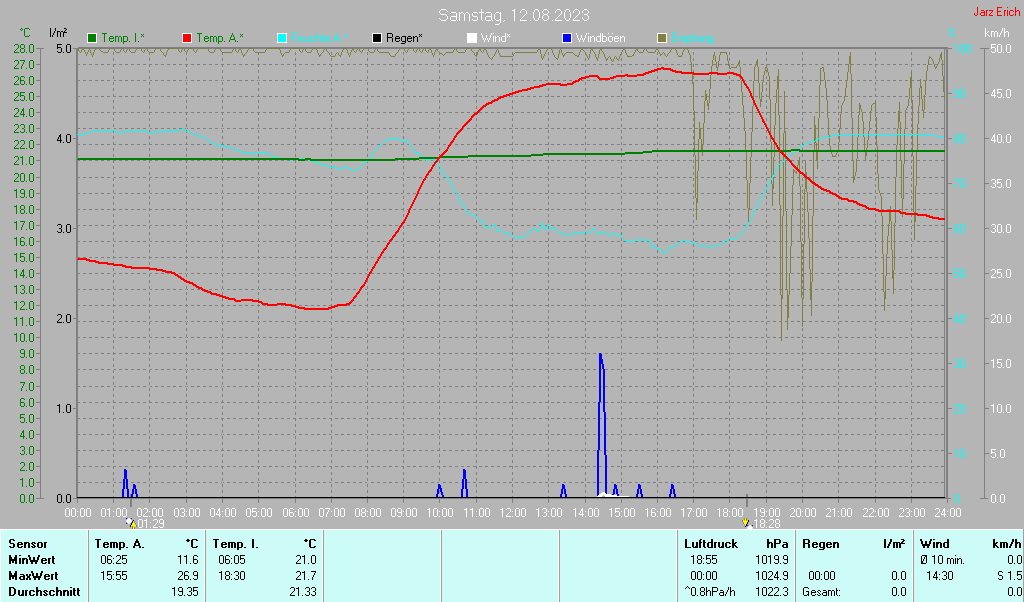Viewport: 1024px width, 602px height.
Task: Click the olive Empfang legend swatch
Action: pyautogui.click(x=662, y=39)
